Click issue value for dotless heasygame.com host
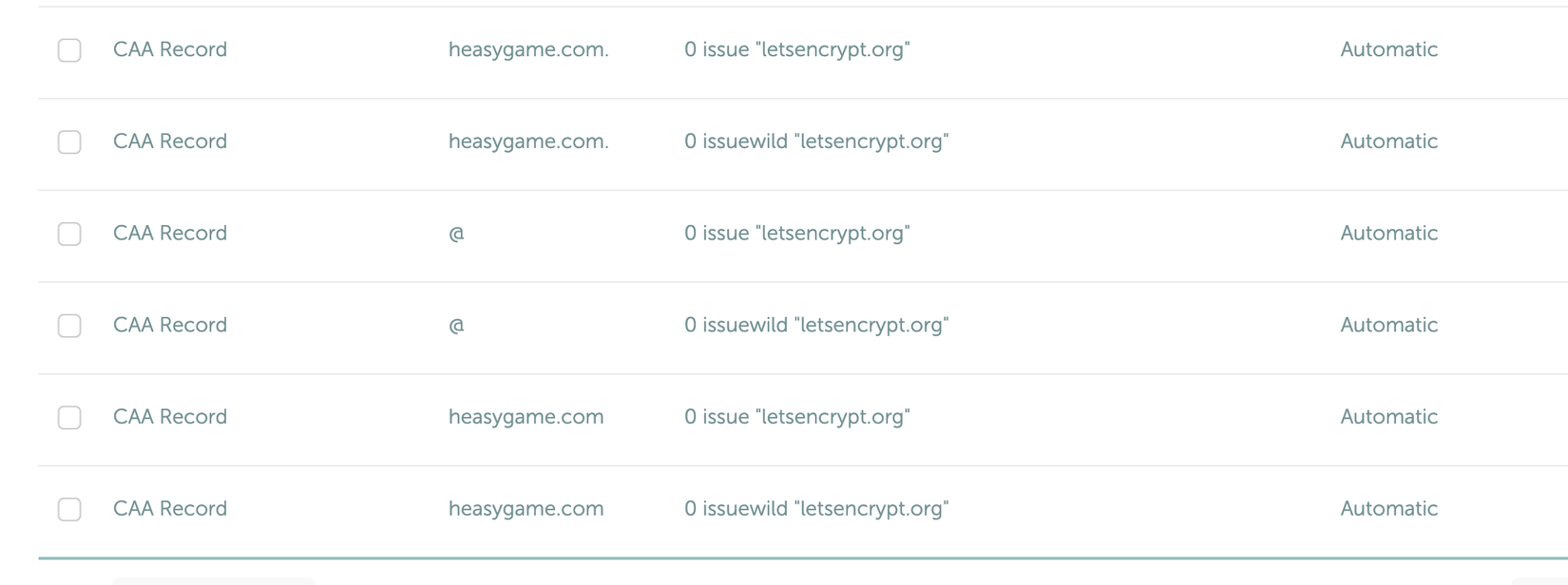Viewport: 1568px width, 585px height. point(796,418)
